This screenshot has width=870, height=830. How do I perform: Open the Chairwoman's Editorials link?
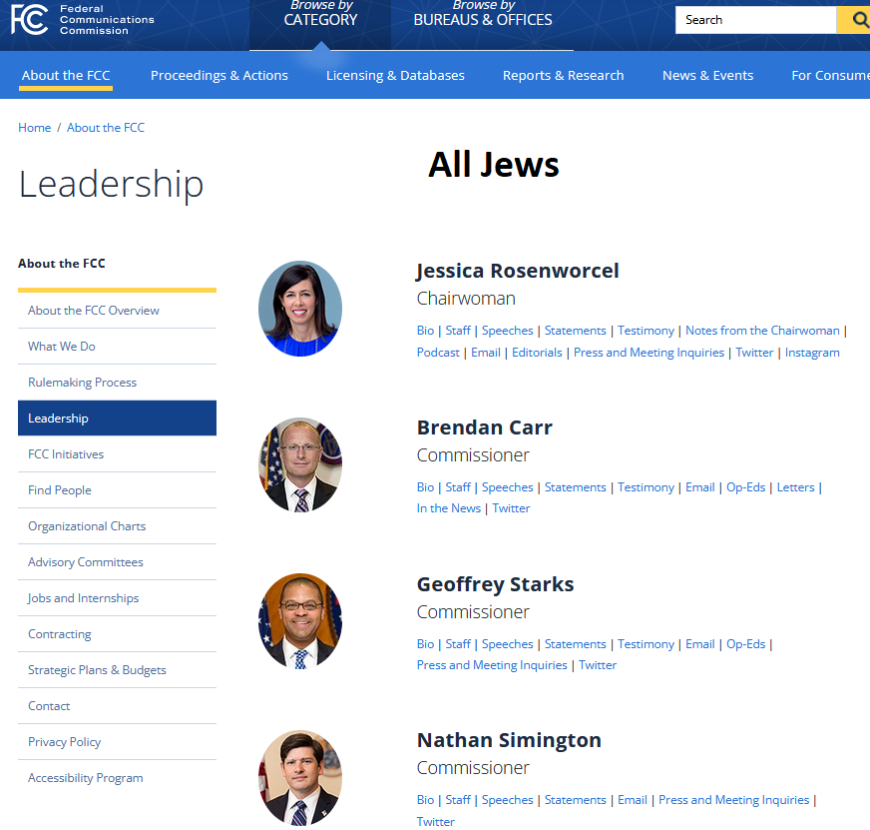click(537, 353)
